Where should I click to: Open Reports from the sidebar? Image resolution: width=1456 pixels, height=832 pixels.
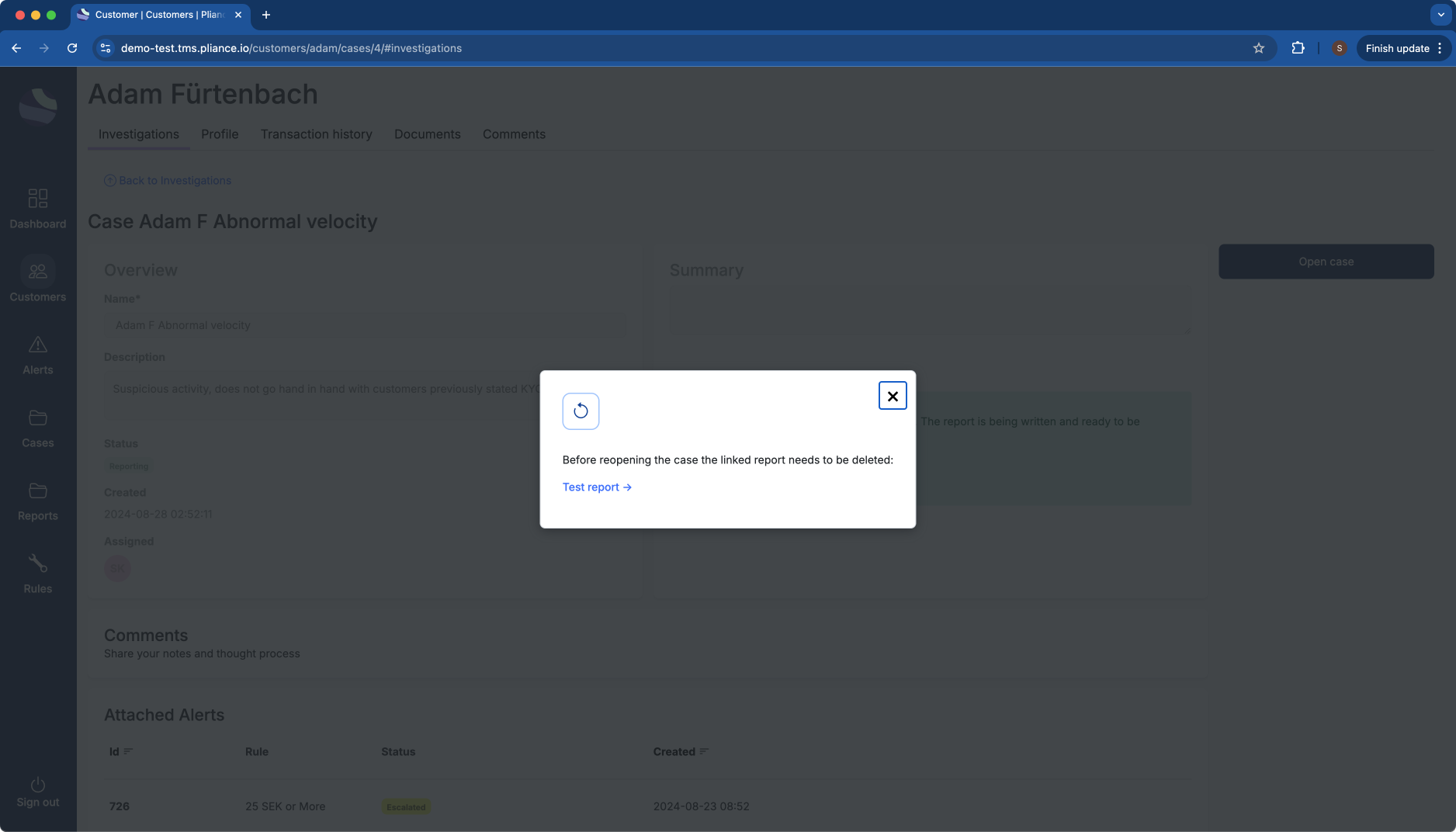pyautogui.click(x=38, y=500)
